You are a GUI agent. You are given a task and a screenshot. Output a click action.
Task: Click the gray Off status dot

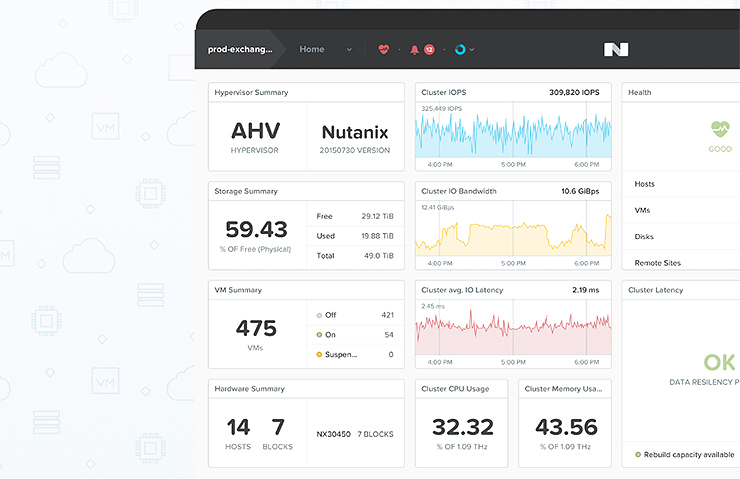click(318, 315)
